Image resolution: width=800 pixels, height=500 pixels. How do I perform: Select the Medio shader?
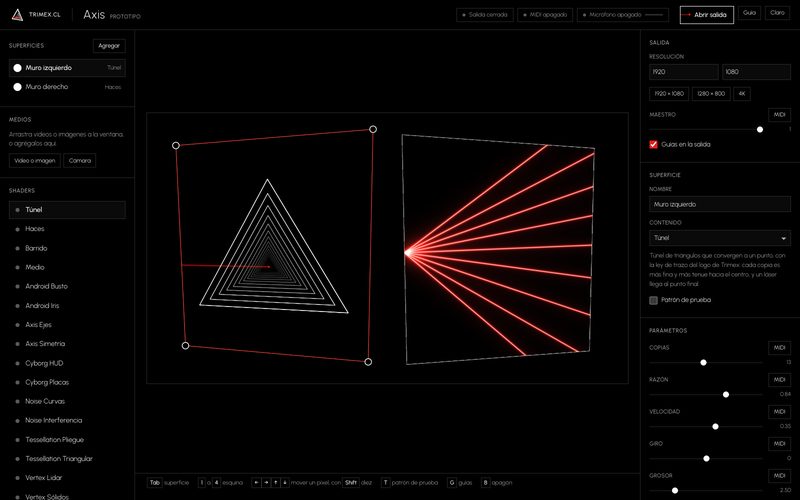67,267
